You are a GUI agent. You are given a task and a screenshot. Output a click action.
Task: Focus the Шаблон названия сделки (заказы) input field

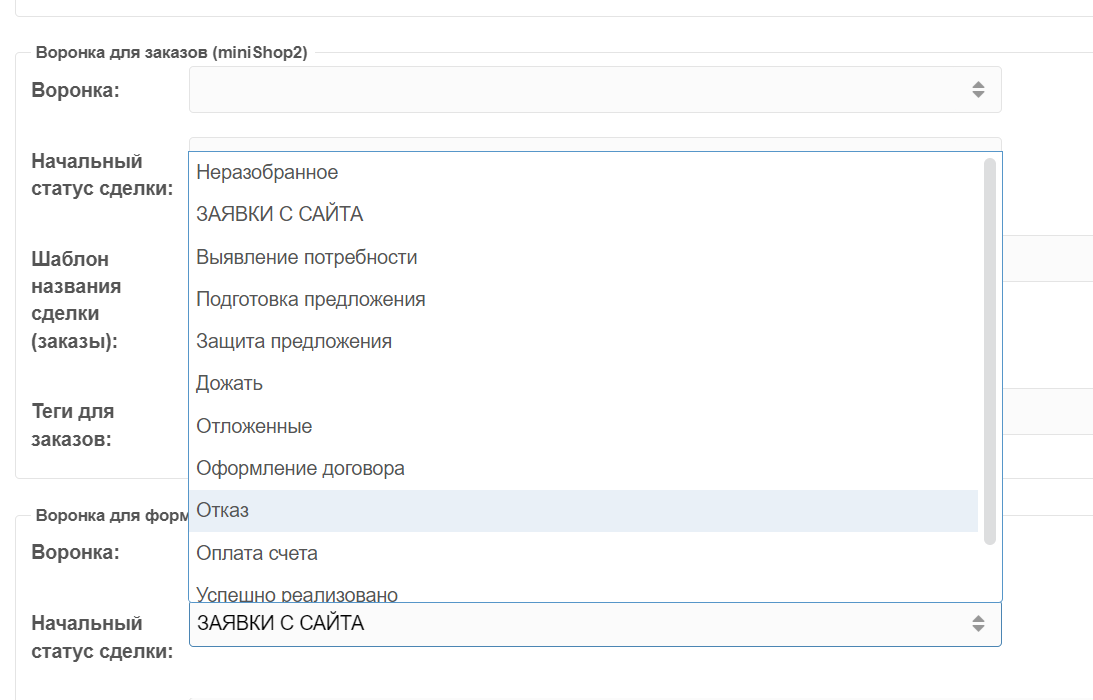[x=1045, y=258]
